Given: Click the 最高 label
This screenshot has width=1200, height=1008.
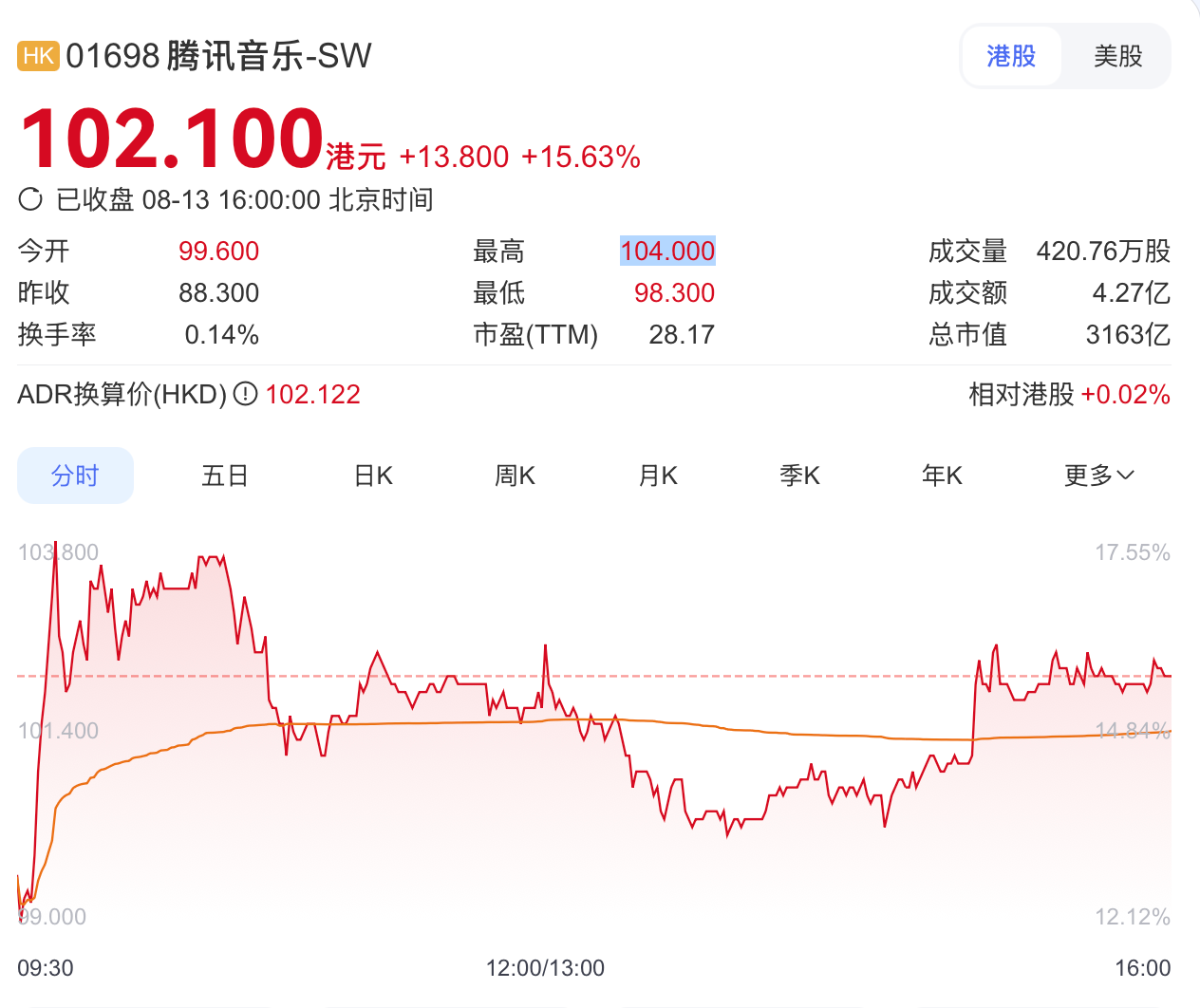Looking at the screenshot, I should pyautogui.click(x=498, y=251).
